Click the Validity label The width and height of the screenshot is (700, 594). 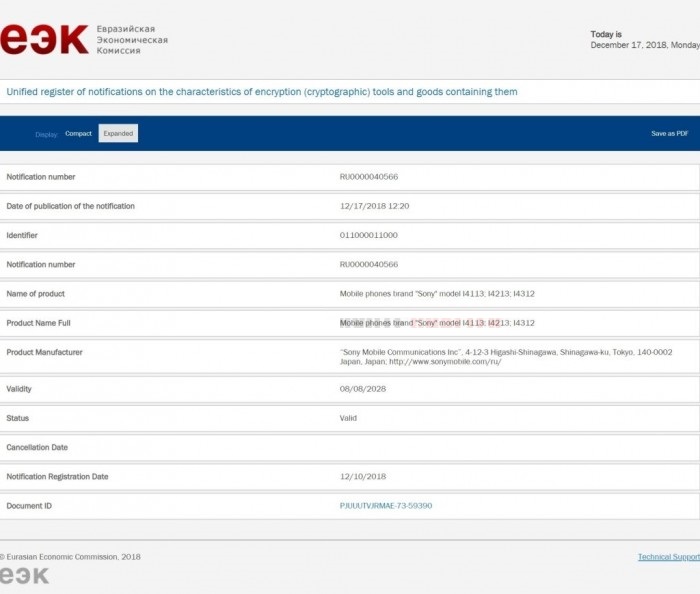(19, 389)
